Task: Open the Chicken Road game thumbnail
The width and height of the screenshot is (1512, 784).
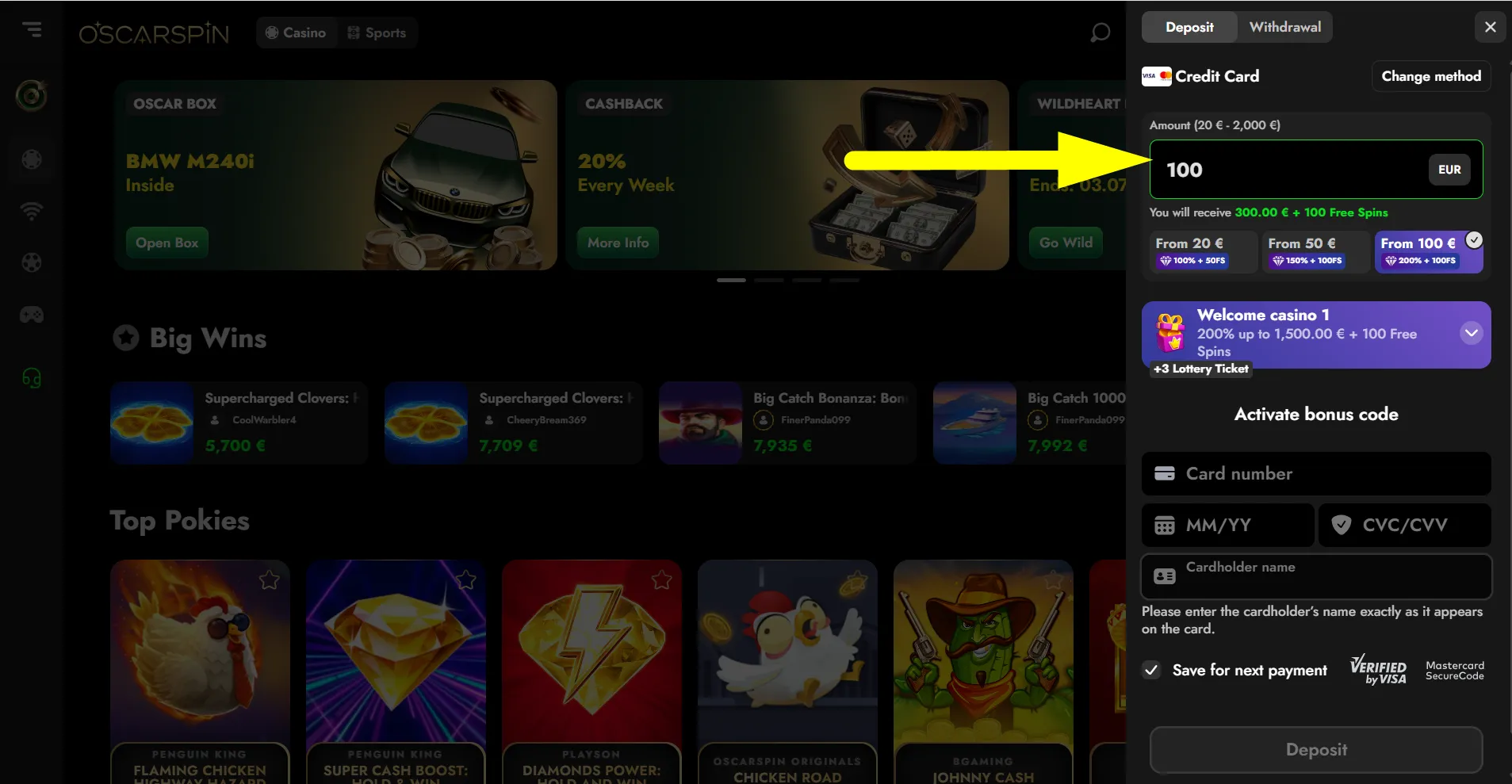Action: [787, 672]
